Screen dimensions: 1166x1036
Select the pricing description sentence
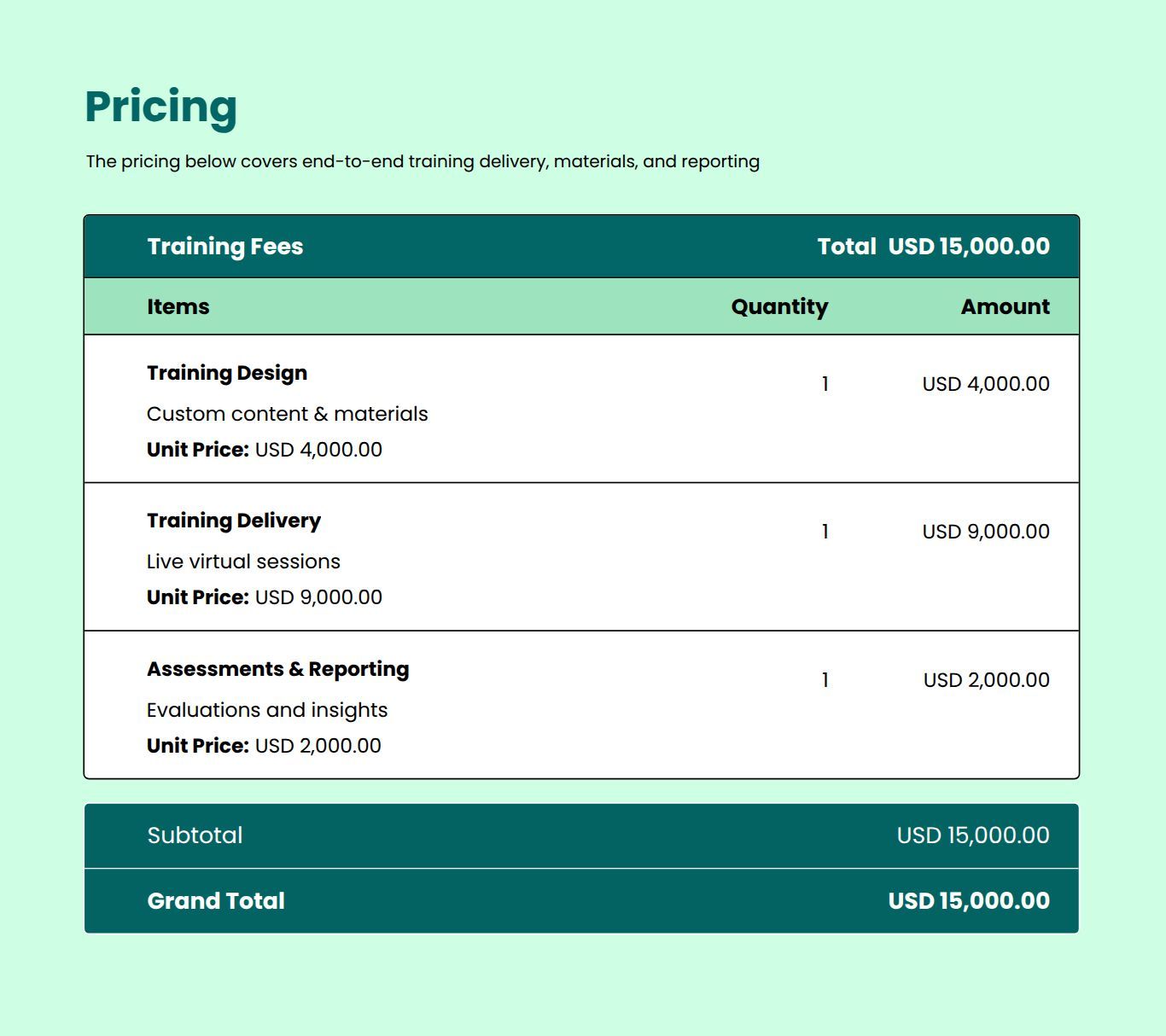click(423, 161)
